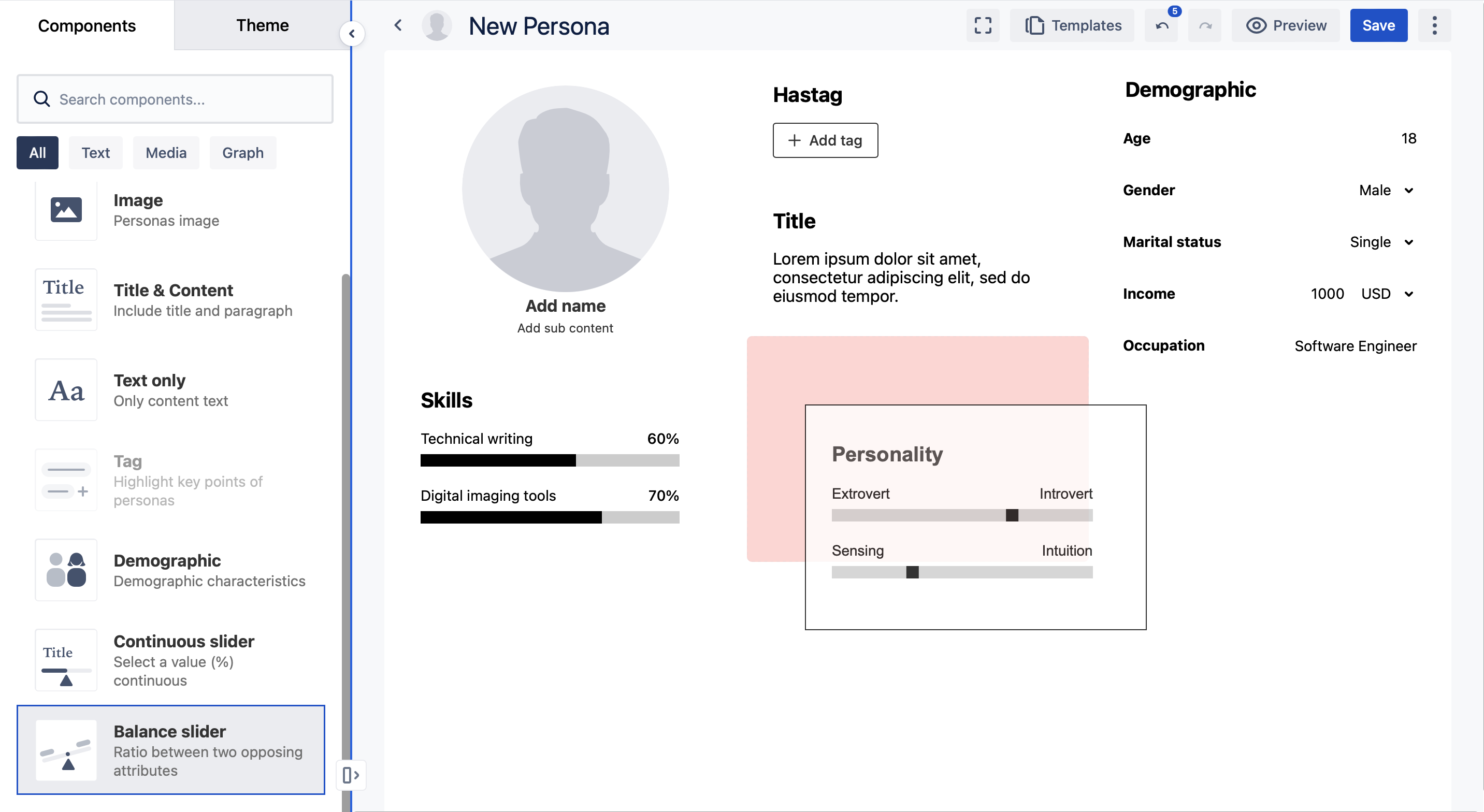Image resolution: width=1484 pixels, height=812 pixels.
Task: Select the Image component icon
Action: click(x=66, y=210)
